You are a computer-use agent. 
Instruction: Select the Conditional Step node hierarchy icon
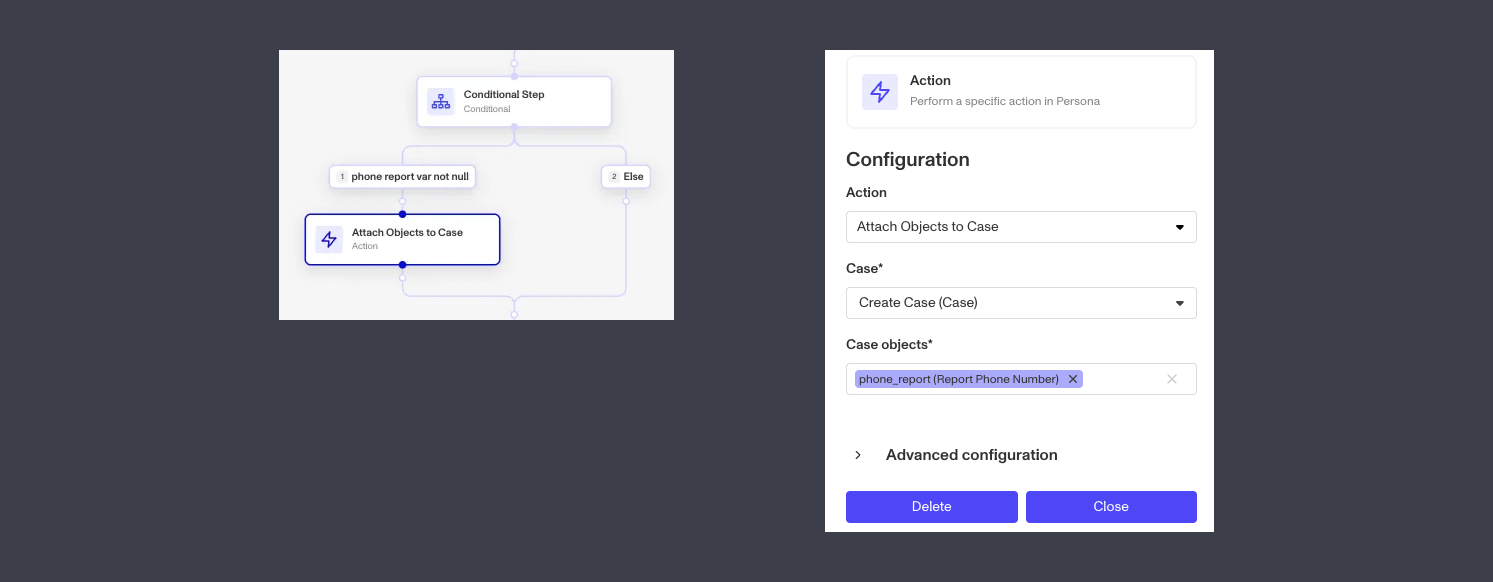tap(440, 101)
